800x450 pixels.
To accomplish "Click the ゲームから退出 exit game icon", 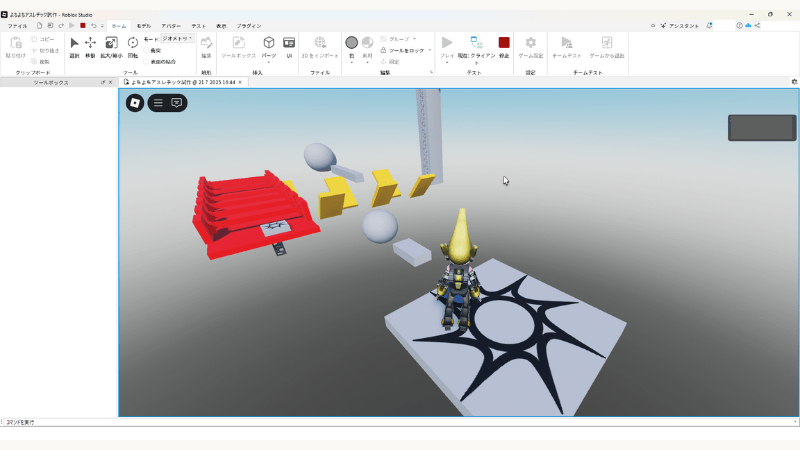I will [x=607, y=42].
